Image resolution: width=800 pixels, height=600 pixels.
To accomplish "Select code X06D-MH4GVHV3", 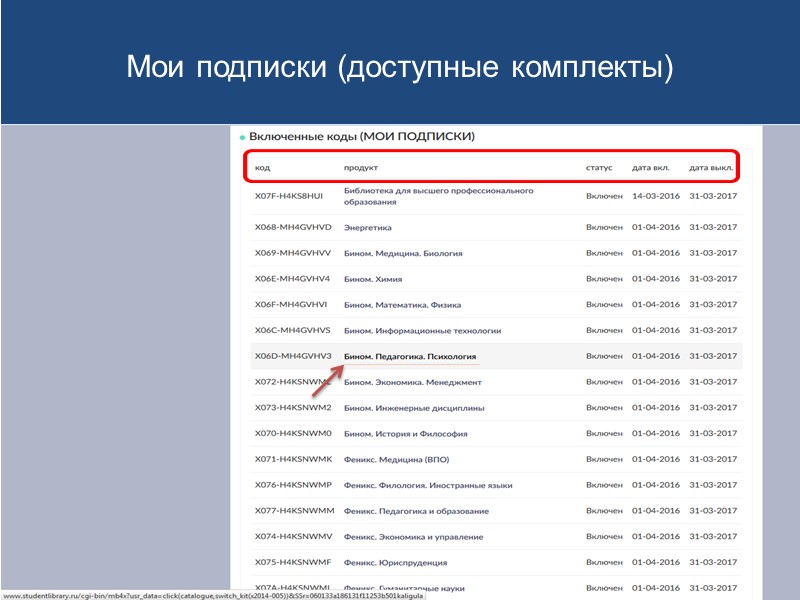I will click(293, 356).
